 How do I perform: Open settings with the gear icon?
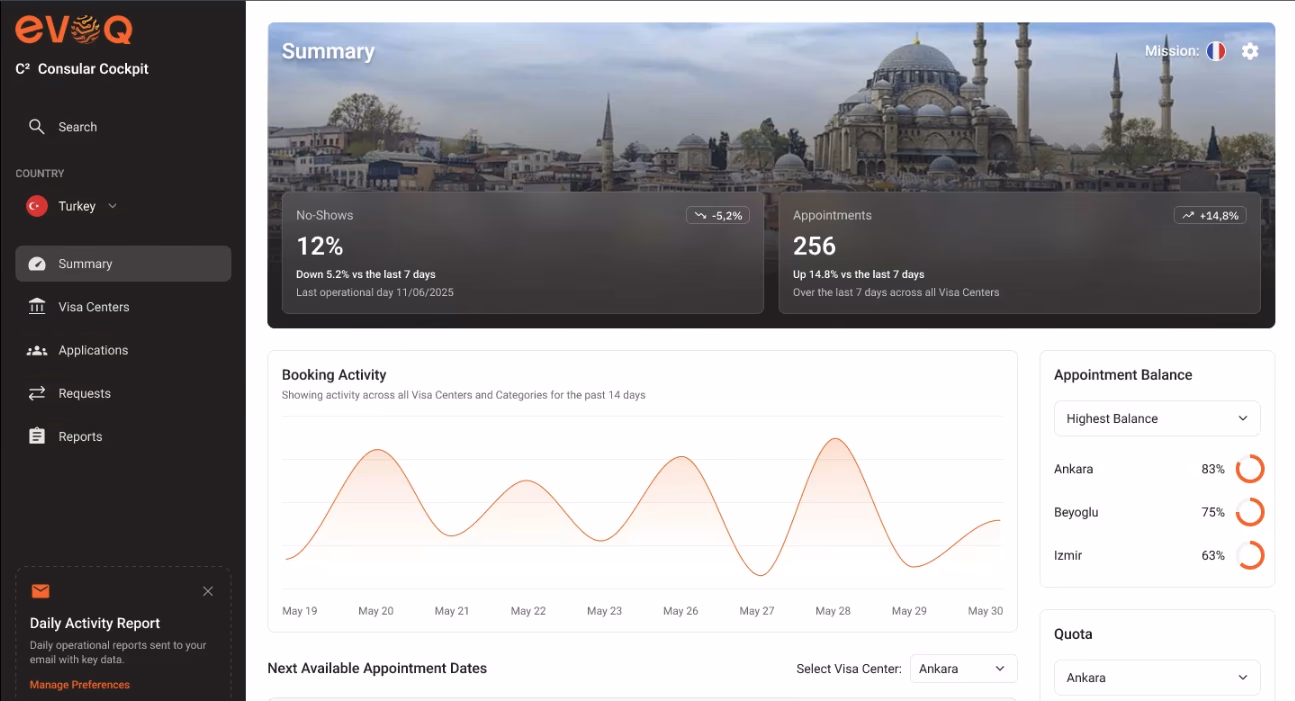(x=1250, y=51)
